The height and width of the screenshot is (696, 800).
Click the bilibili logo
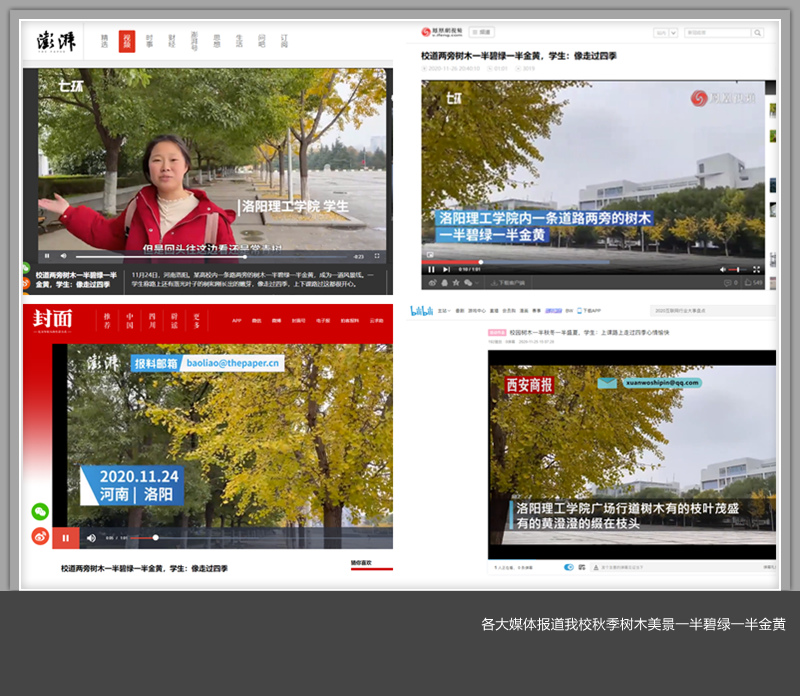[x=421, y=311]
